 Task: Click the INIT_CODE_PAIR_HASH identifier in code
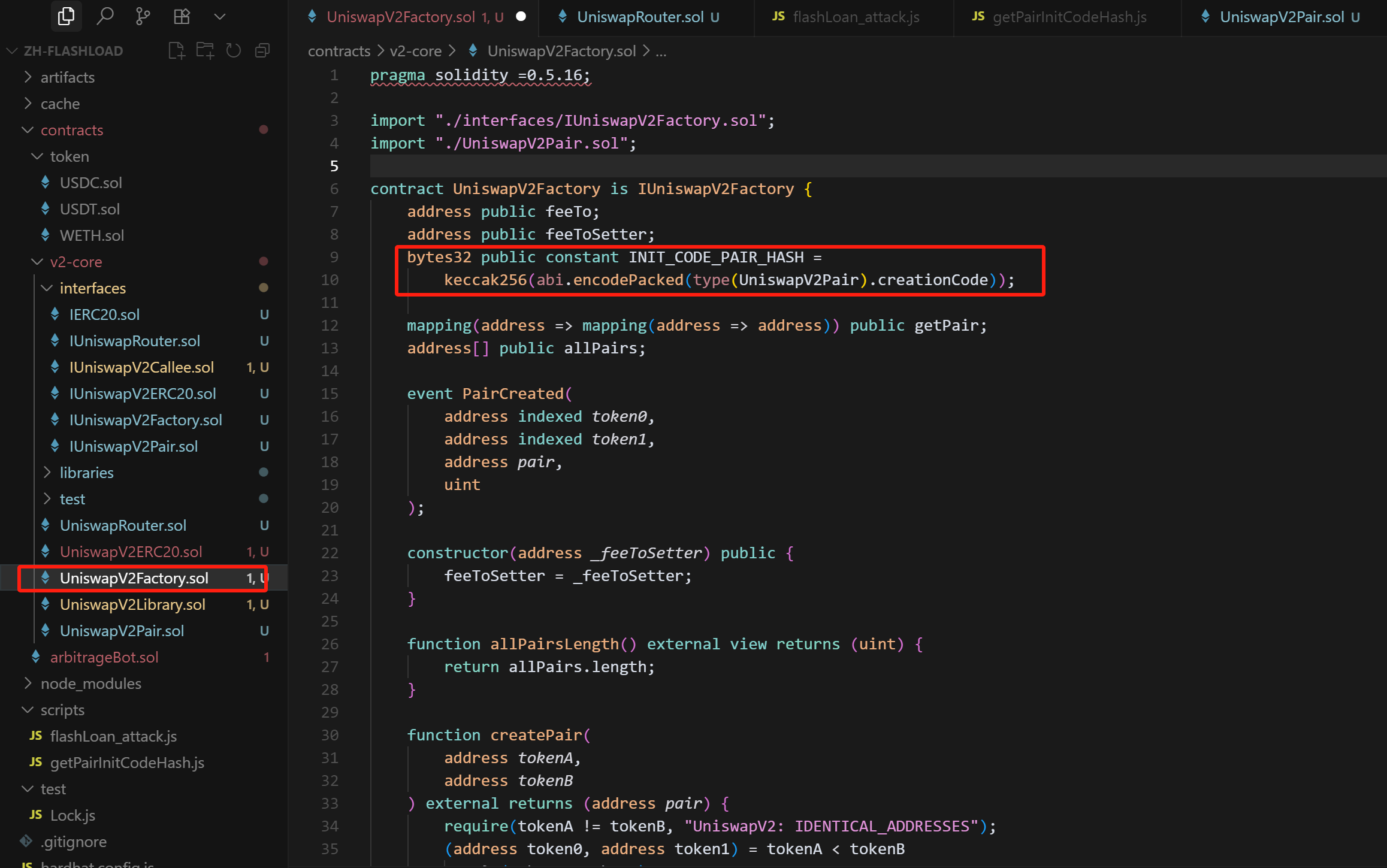716,258
